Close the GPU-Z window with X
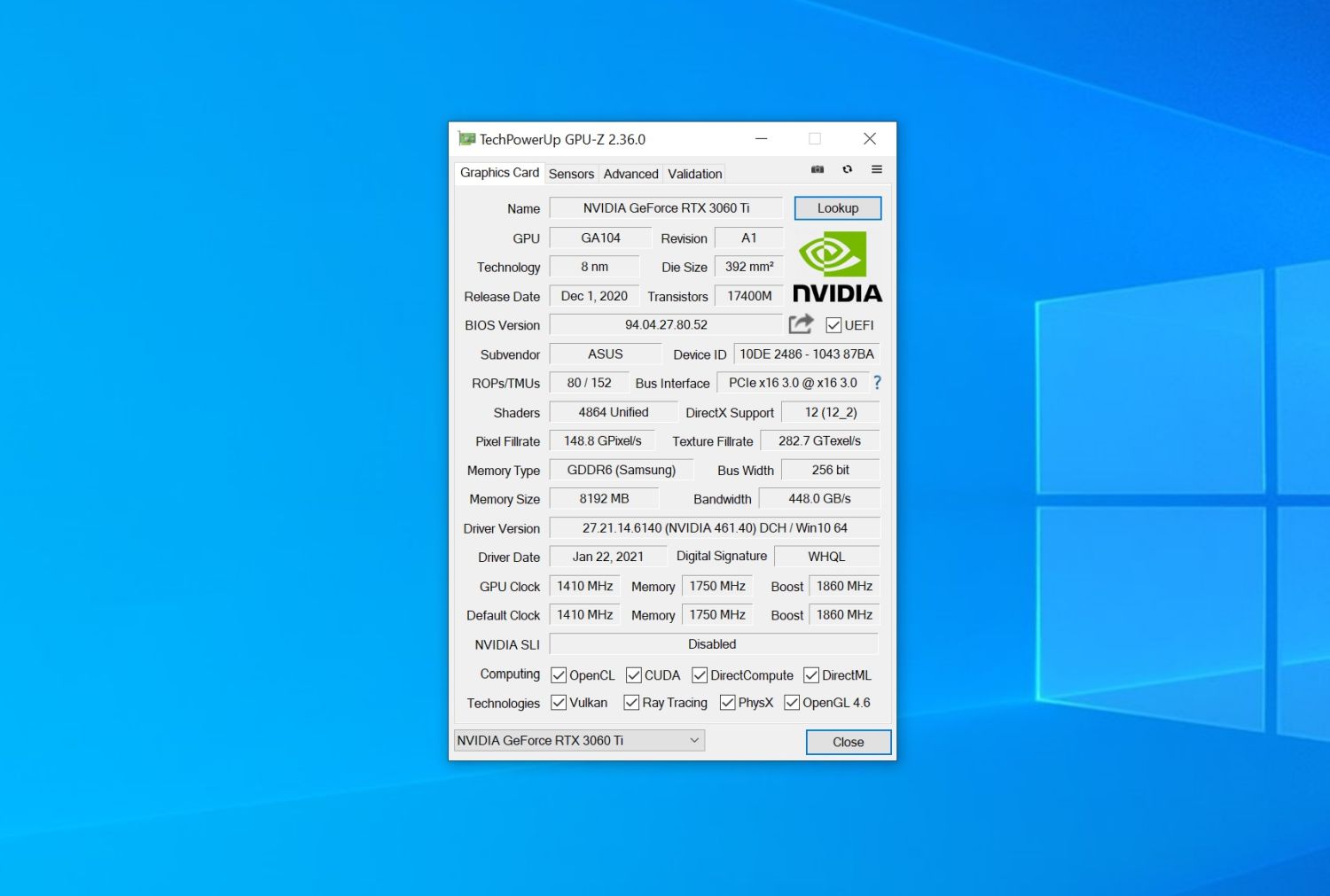 pos(870,139)
